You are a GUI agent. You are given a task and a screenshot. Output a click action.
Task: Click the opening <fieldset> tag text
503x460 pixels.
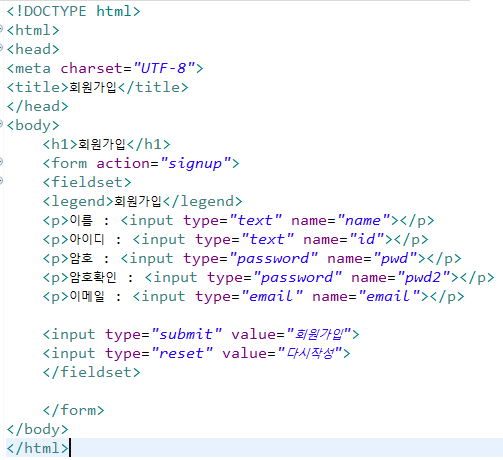[87, 182]
